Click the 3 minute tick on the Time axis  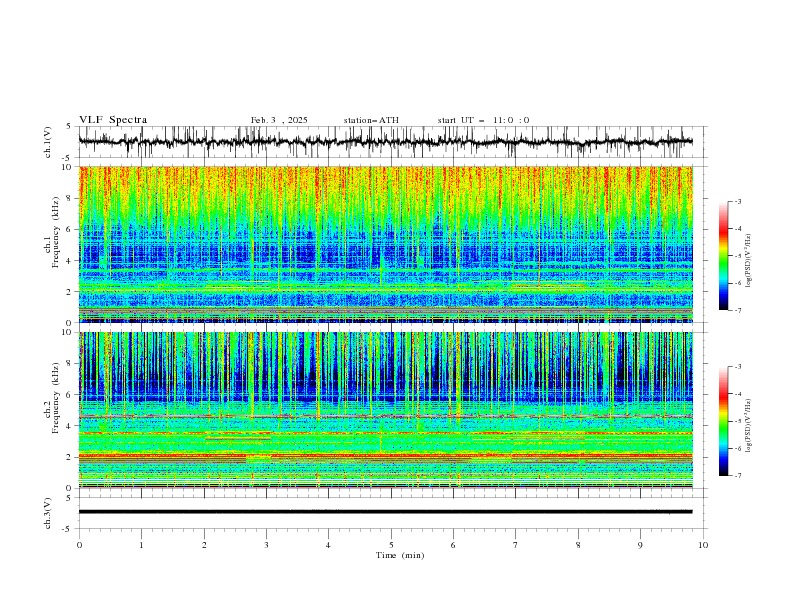(x=266, y=545)
